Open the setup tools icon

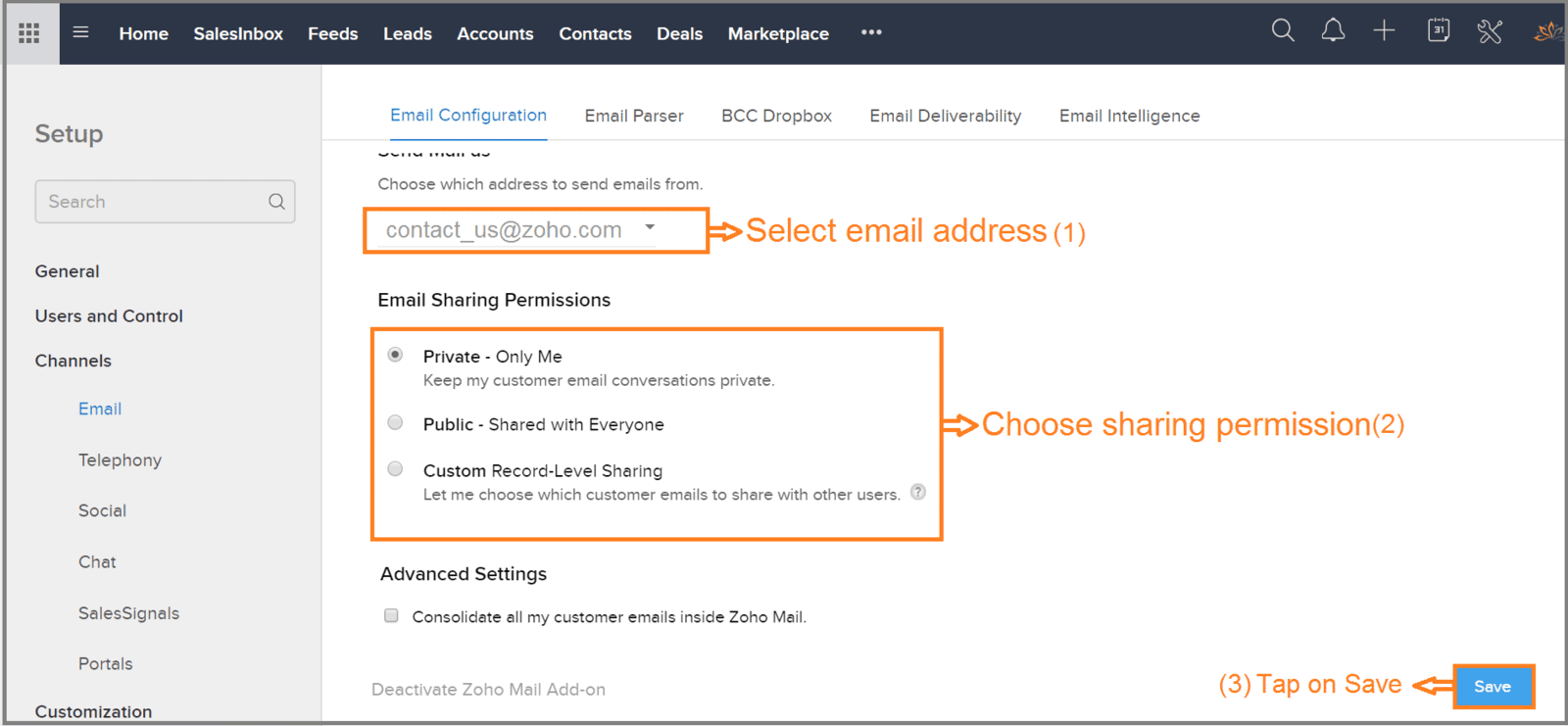(1490, 31)
